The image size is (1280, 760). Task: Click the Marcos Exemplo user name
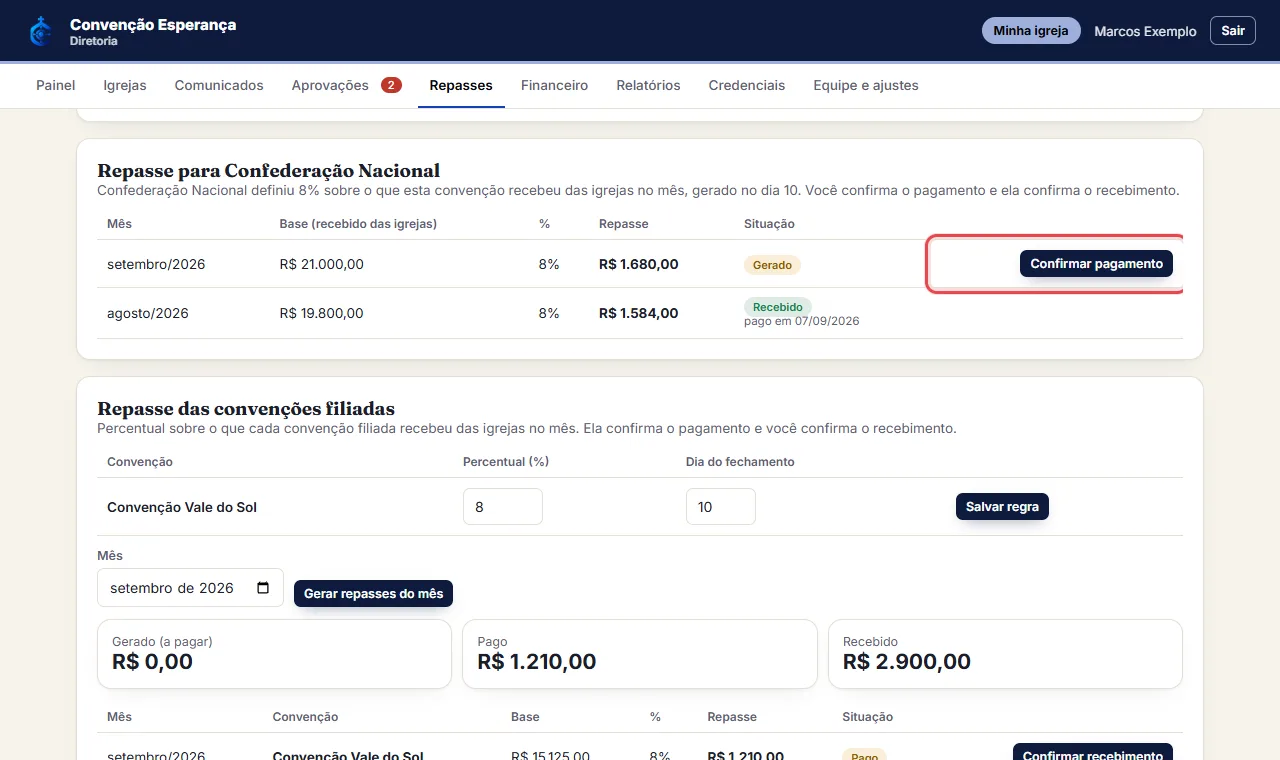1145,31
